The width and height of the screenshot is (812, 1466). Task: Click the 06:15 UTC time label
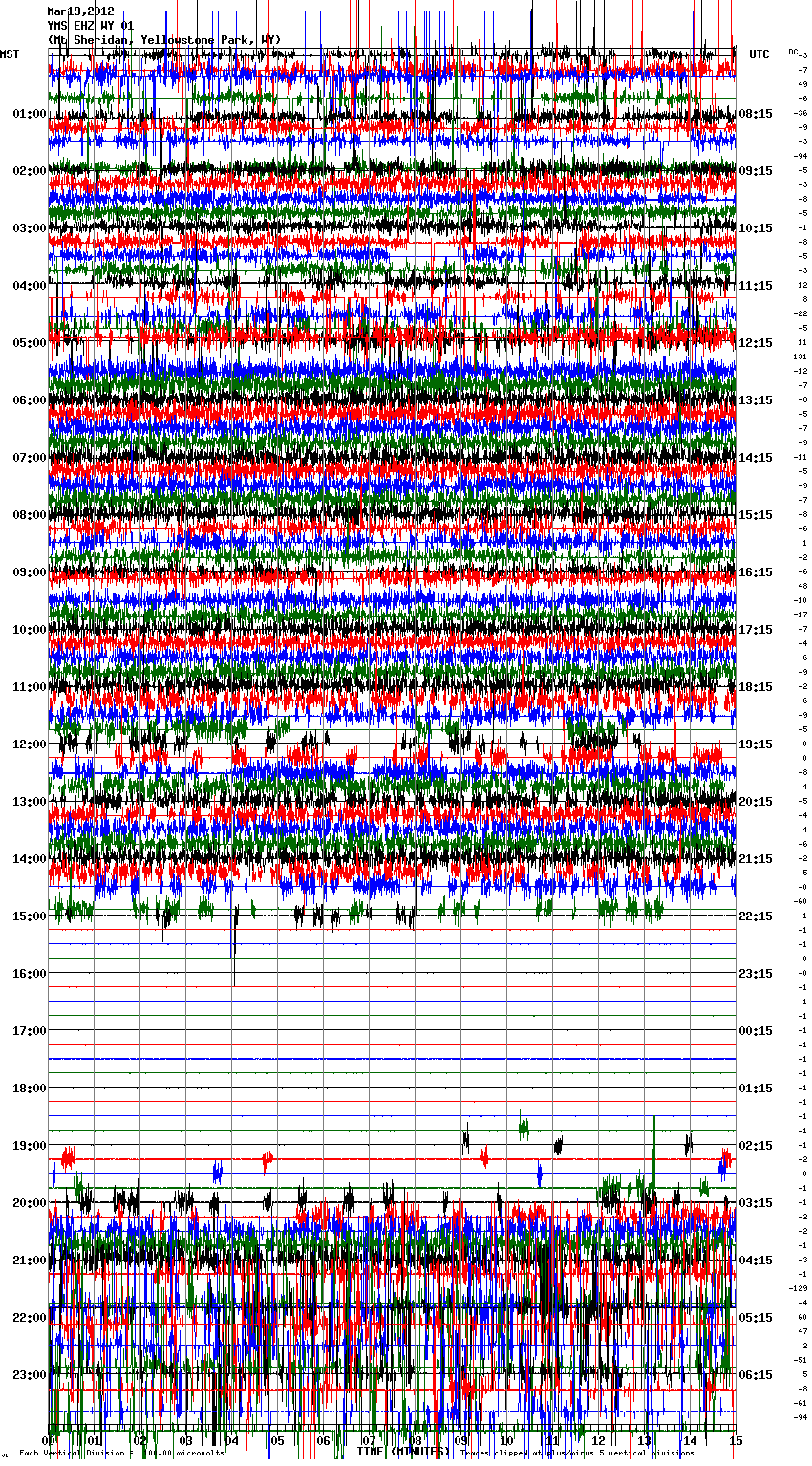tap(756, 1375)
